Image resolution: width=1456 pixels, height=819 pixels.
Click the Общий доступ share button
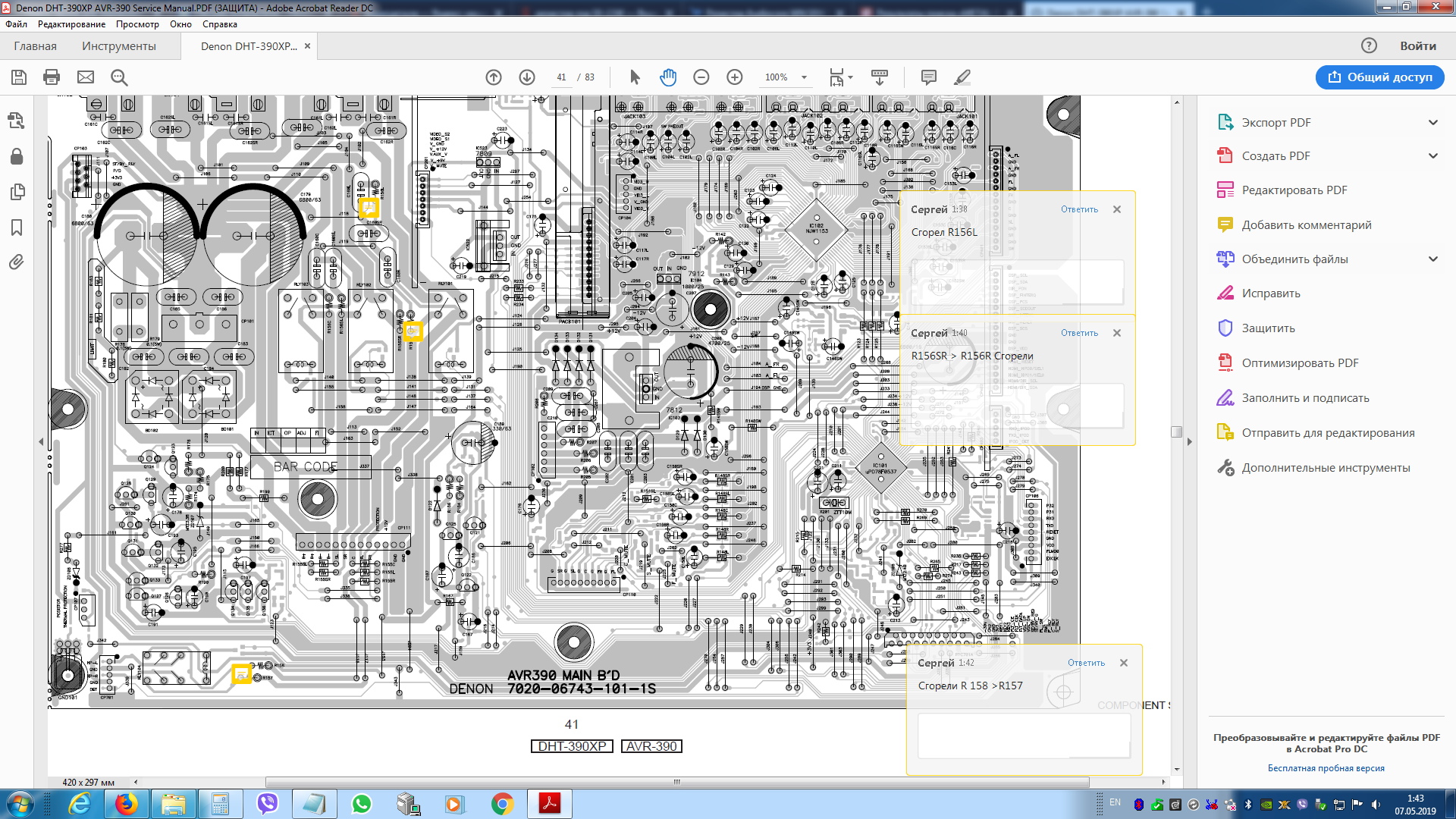click(x=1380, y=77)
